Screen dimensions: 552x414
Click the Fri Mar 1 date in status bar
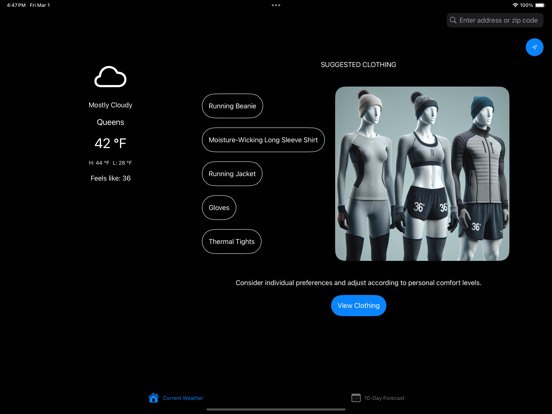pyautogui.click(x=40, y=5)
